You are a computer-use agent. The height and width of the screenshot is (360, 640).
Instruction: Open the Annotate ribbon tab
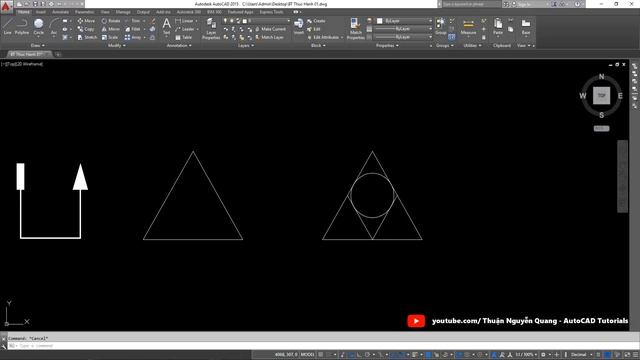60,12
